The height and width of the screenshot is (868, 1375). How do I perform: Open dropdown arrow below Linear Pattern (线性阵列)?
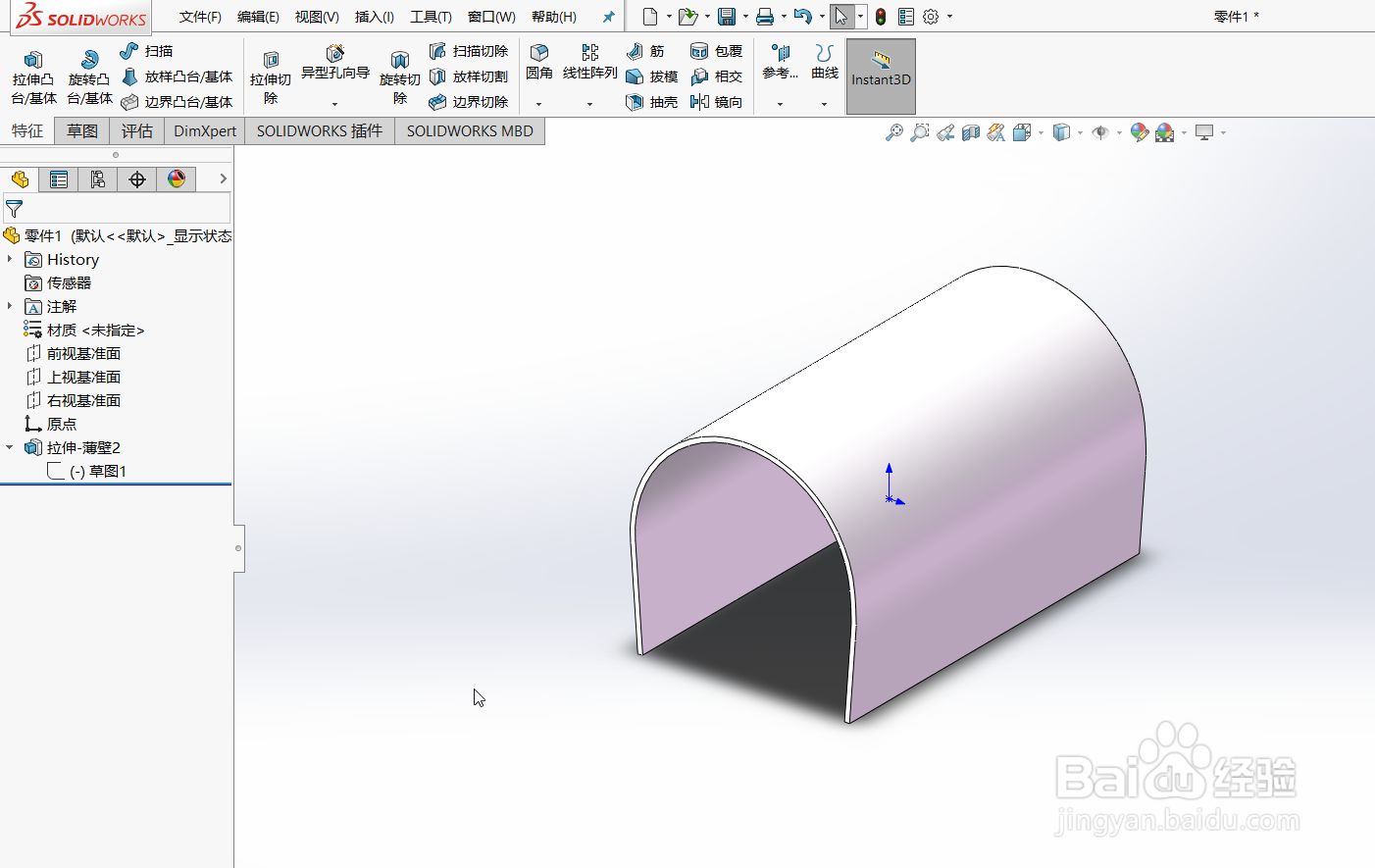click(589, 104)
